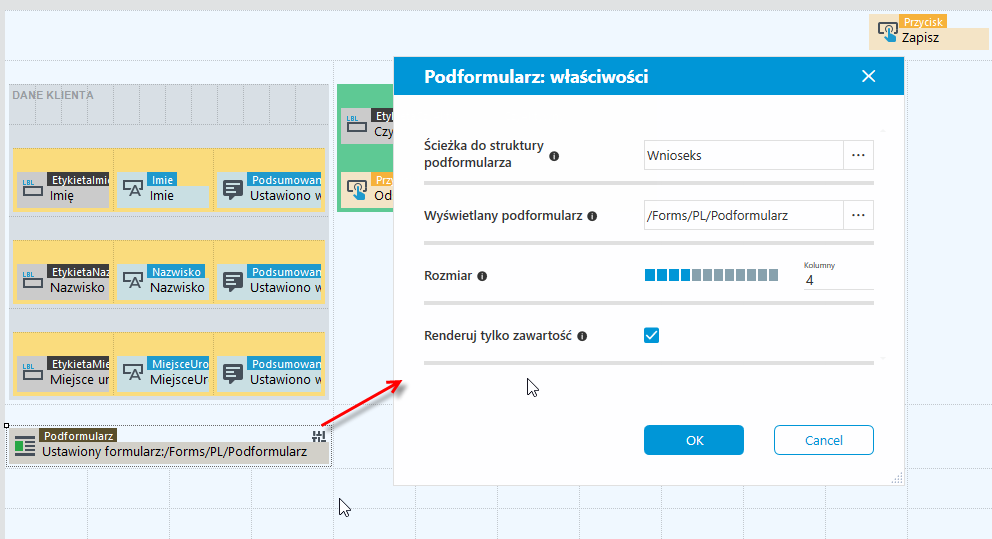This screenshot has width=992, height=539.
Task: Click the /Forms/PL/Podformularz input field
Action: 744,215
